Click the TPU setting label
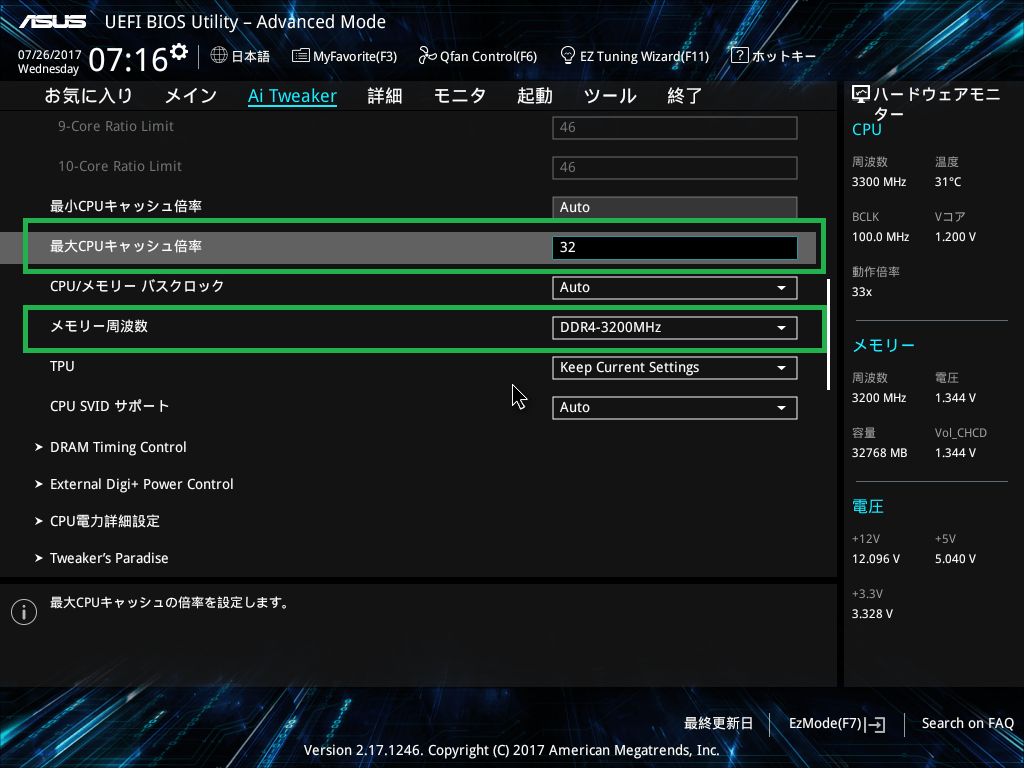Image resolution: width=1024 pixels, height=768 pixels. click(x=62, y=366)
